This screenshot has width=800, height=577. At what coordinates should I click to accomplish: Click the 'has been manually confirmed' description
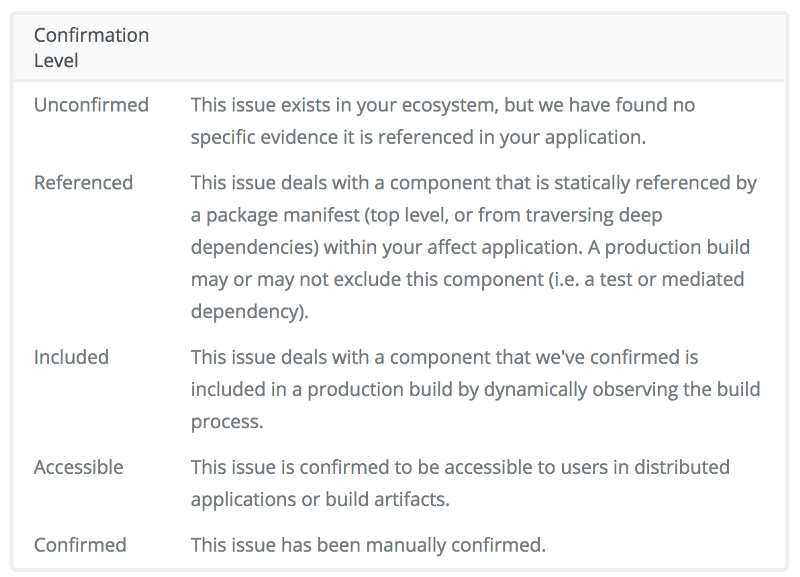coord(368,545)
